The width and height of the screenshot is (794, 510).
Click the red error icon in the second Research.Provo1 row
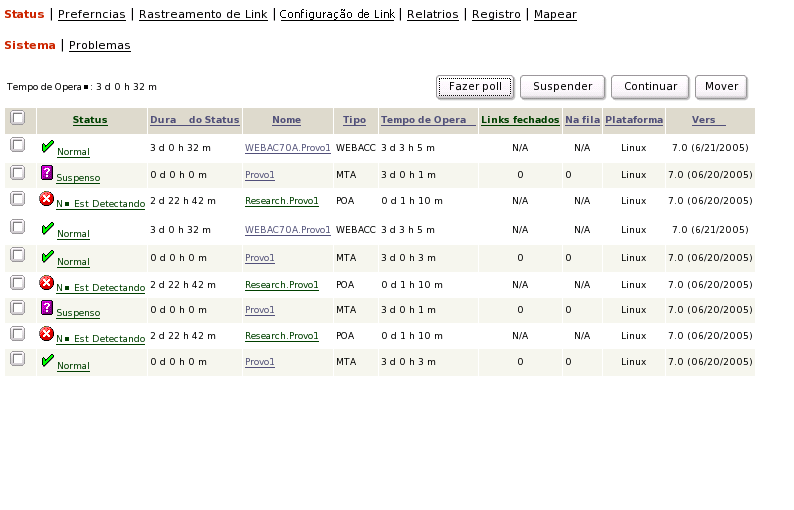coord(46,283)
